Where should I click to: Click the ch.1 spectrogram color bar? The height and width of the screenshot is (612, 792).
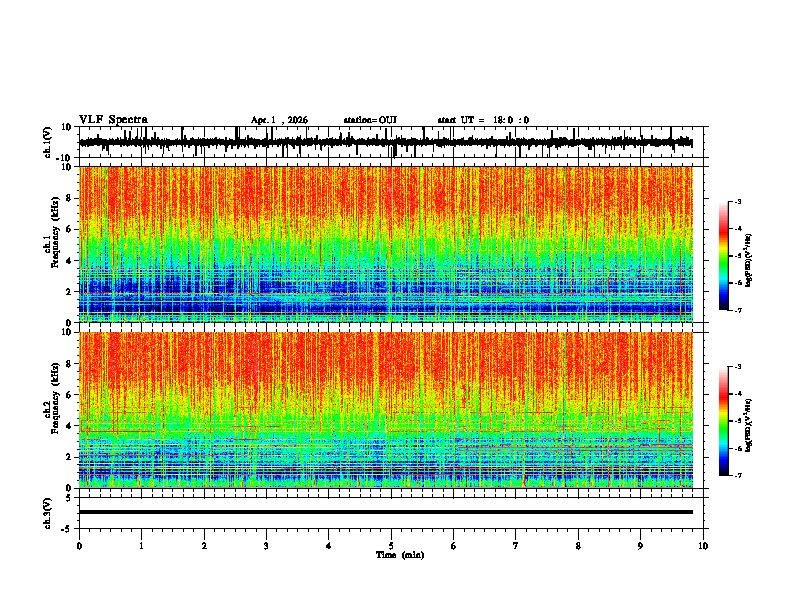(723, 256)
